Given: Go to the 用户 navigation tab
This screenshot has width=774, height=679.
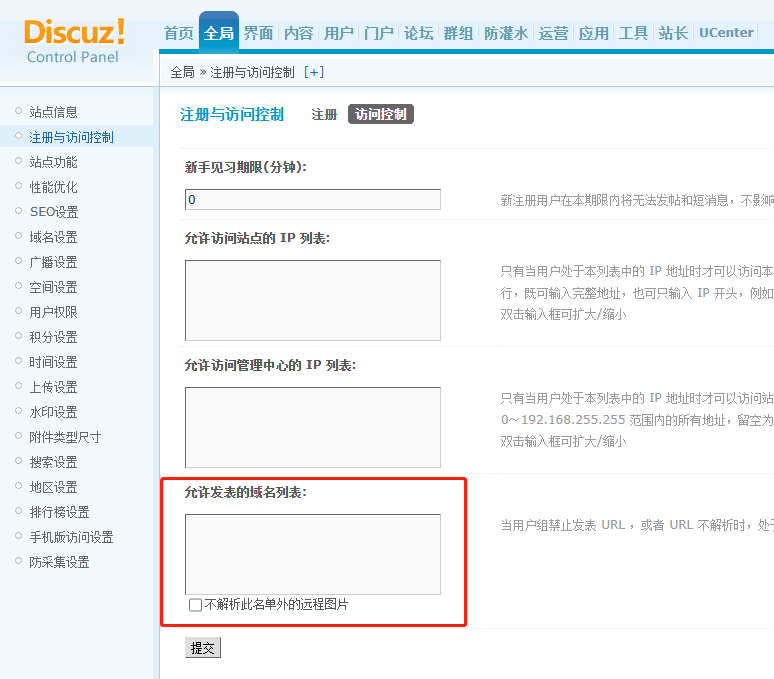Looking at the screenshot, I should [x=339, y=33].
